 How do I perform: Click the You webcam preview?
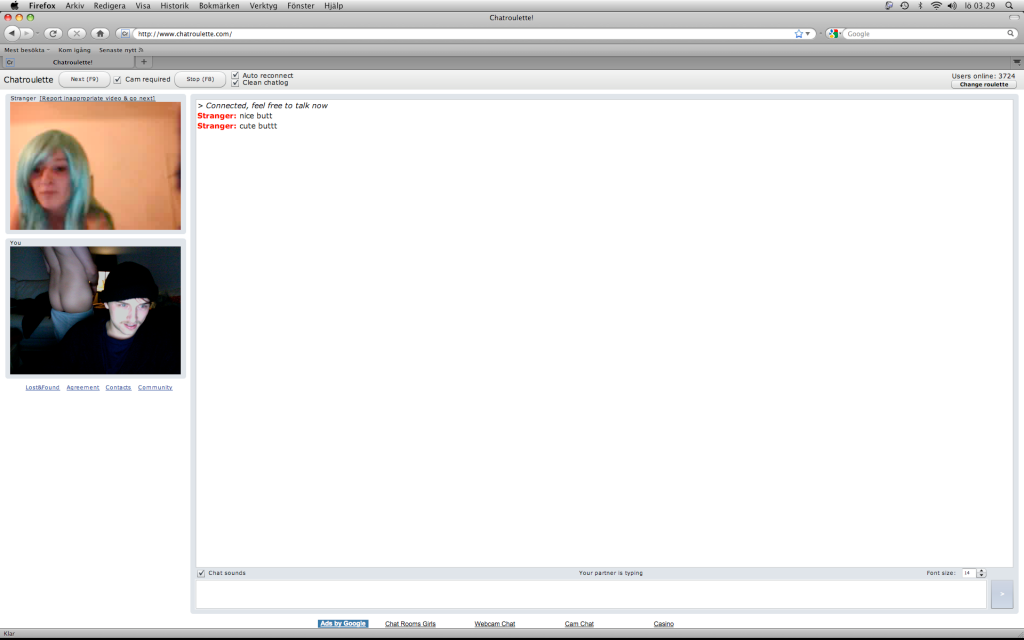tap(95, 310)
